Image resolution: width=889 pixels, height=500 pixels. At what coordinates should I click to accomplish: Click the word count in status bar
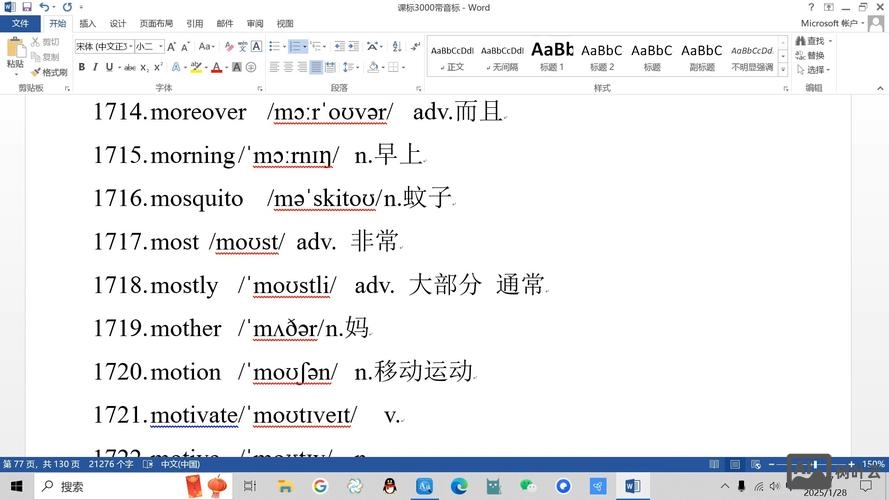[x=111, y=464]
